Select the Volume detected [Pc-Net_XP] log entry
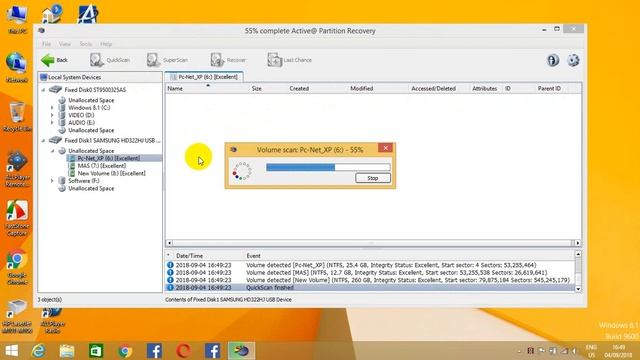The image size is (640, 360). [370, 265]
